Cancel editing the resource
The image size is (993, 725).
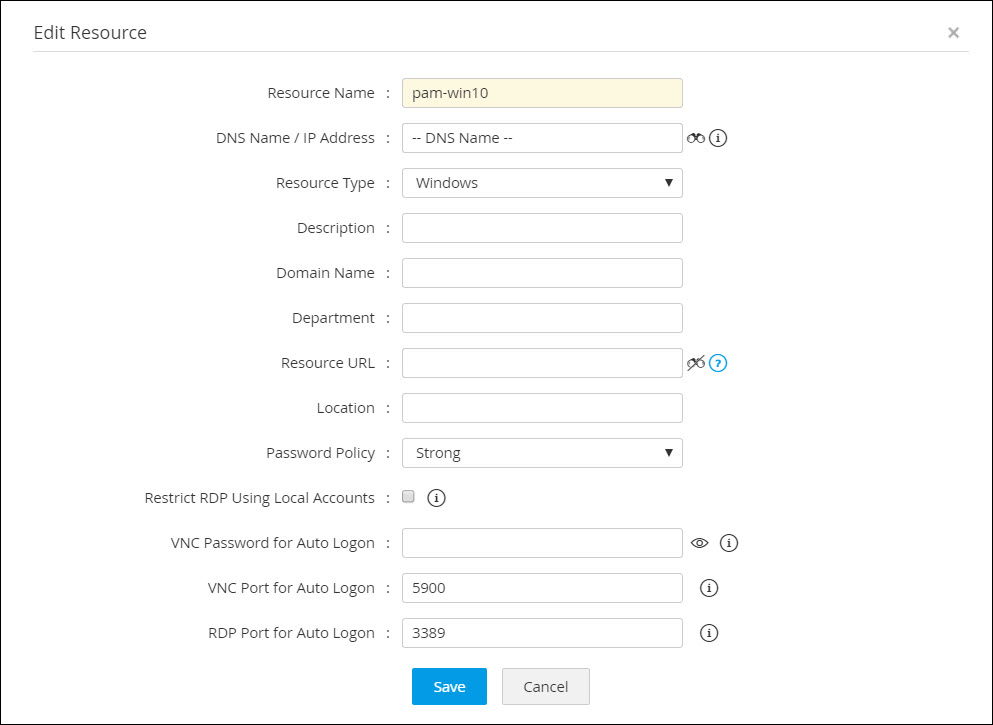click(x=545, y=686)
